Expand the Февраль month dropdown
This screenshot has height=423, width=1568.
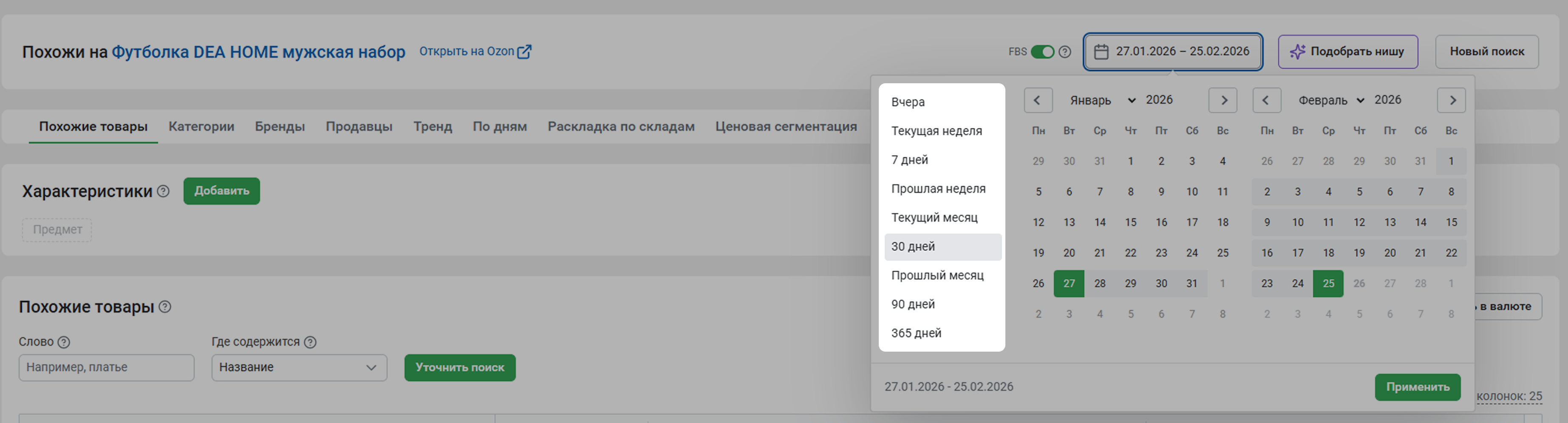tap(1331, 100)
